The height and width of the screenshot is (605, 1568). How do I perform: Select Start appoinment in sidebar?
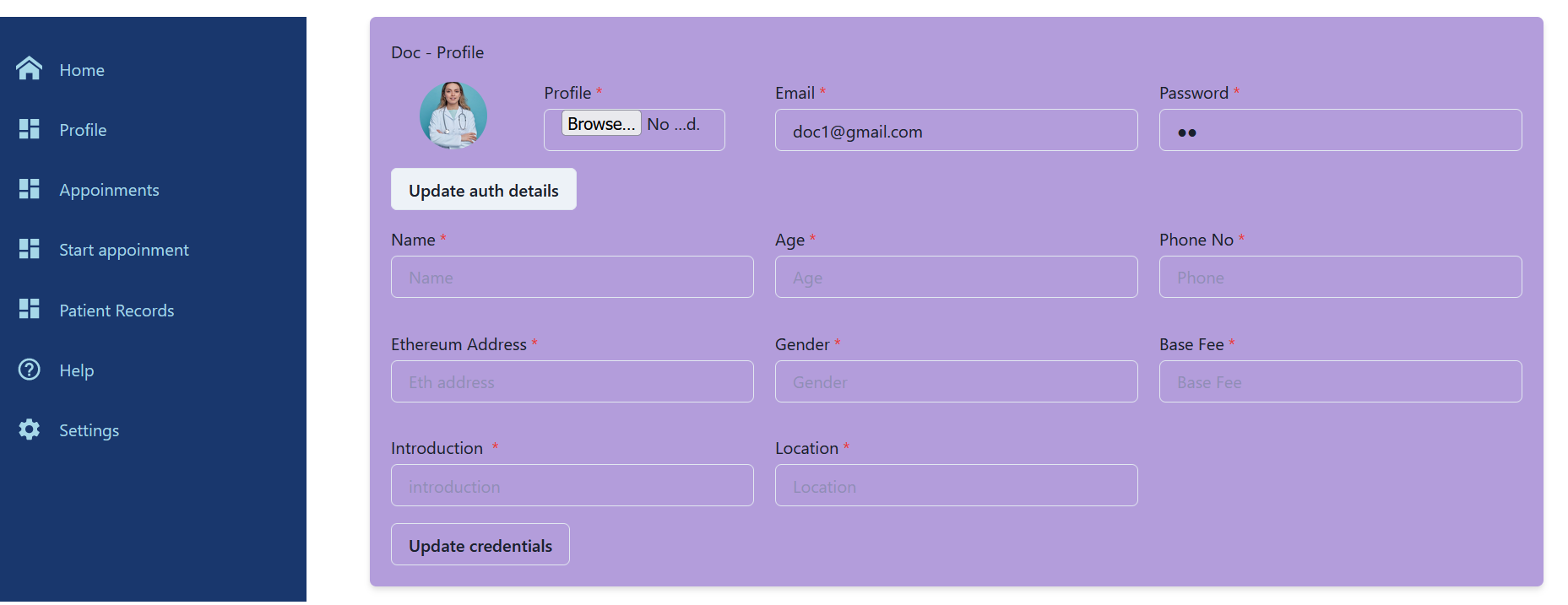pyautogui.click(x=124, y=251)
